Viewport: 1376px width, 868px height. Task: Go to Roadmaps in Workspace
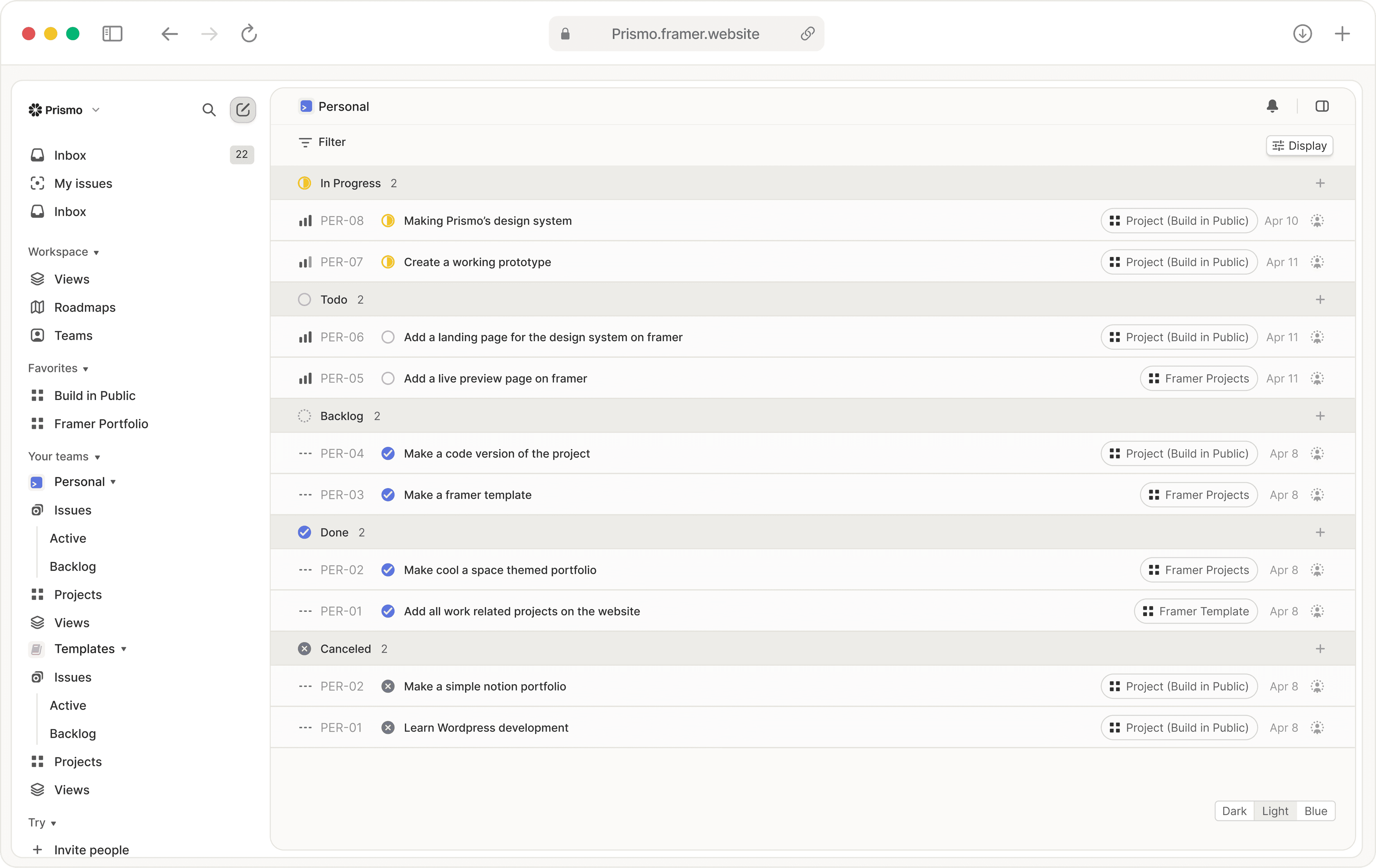coord(85,307)
